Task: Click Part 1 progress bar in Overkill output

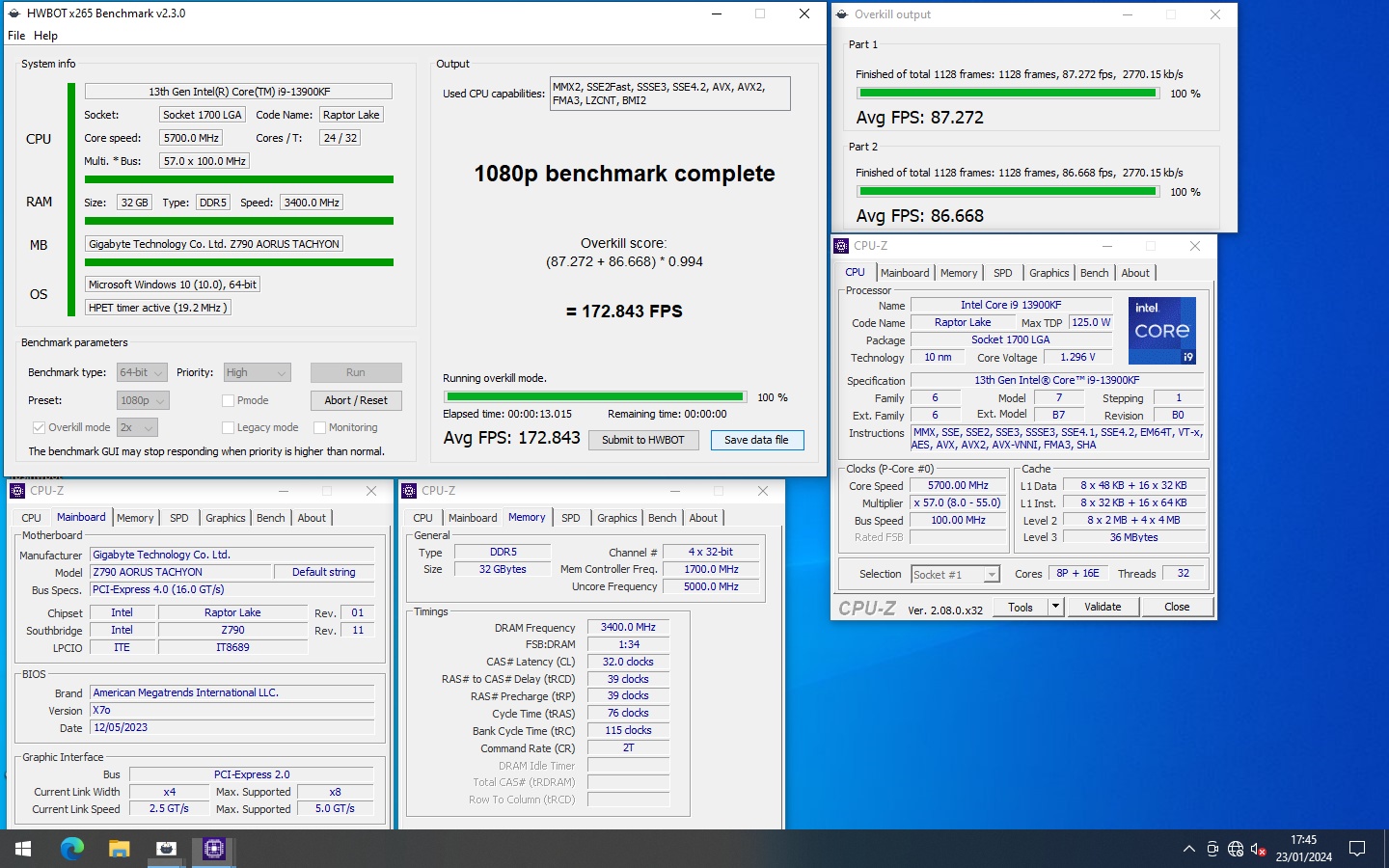Action: click(x=1007, y=94)
